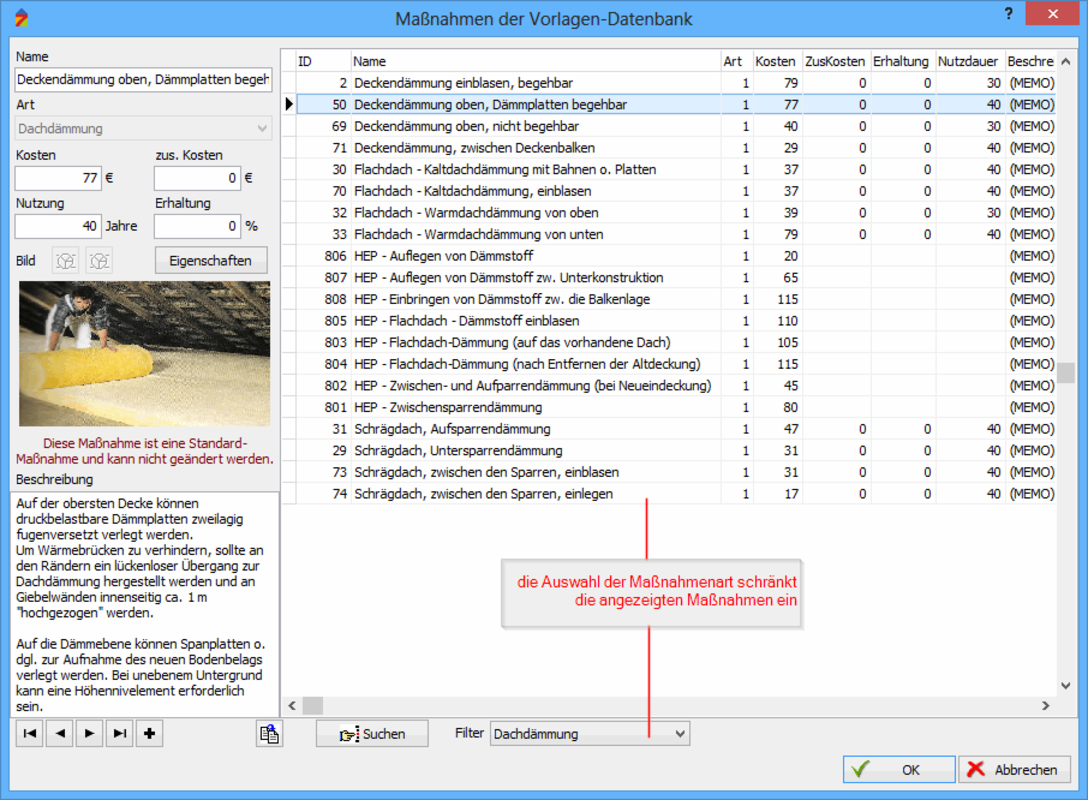Viewport: 1088px width, 800px height.
Task: Select row 'Flachdach - Kaltdachdämmung mit Bahnen o. Platten'
Action: [677, 169]
